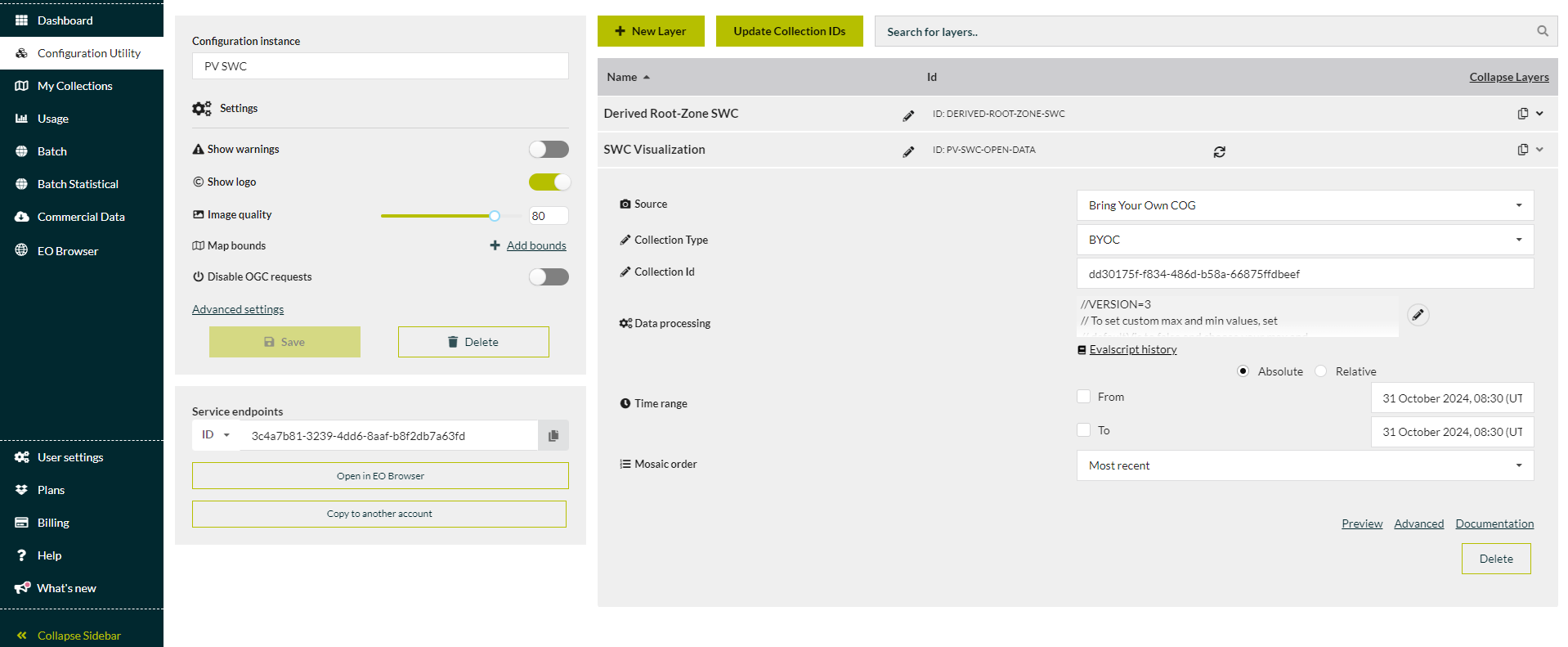Toggle Show logo switch

[549, 182]
